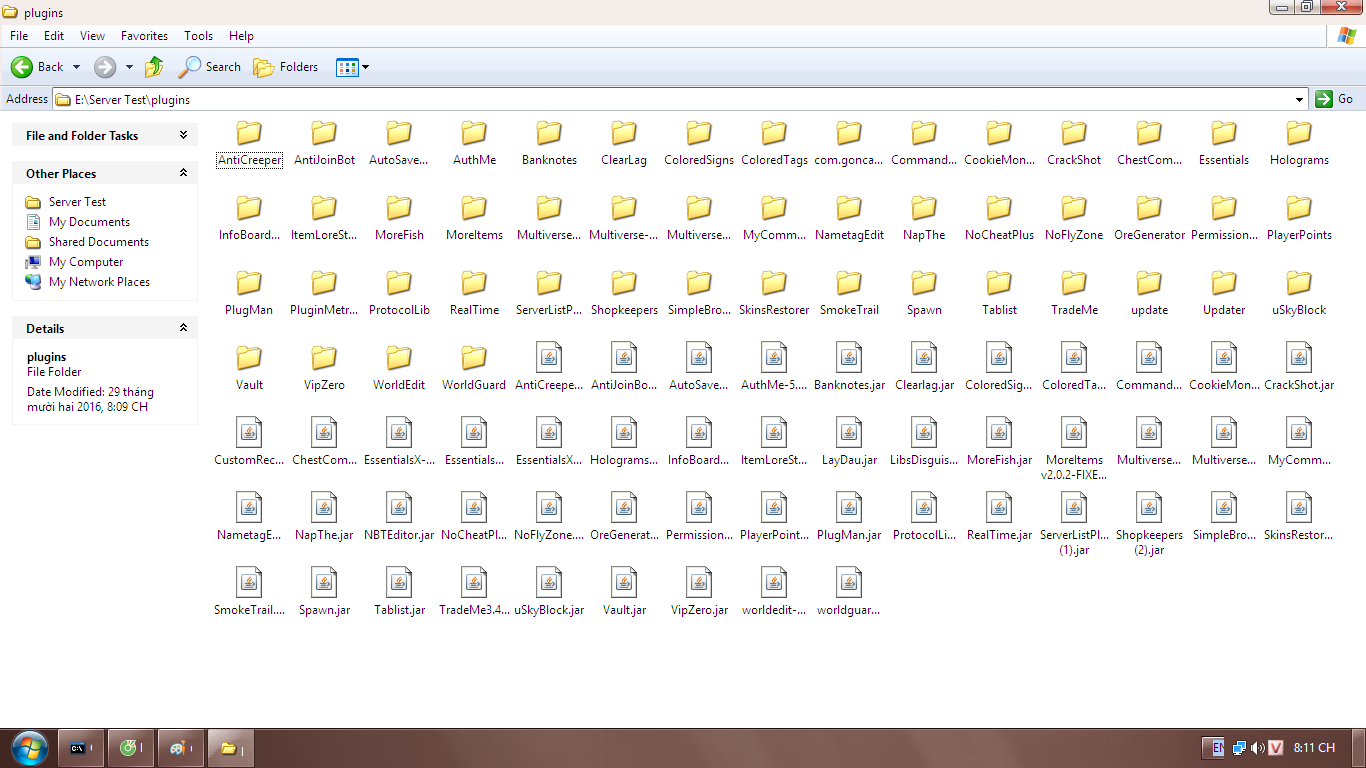Open the Views dropdown menu
1366x768 pixels.
tap(365, 67)
